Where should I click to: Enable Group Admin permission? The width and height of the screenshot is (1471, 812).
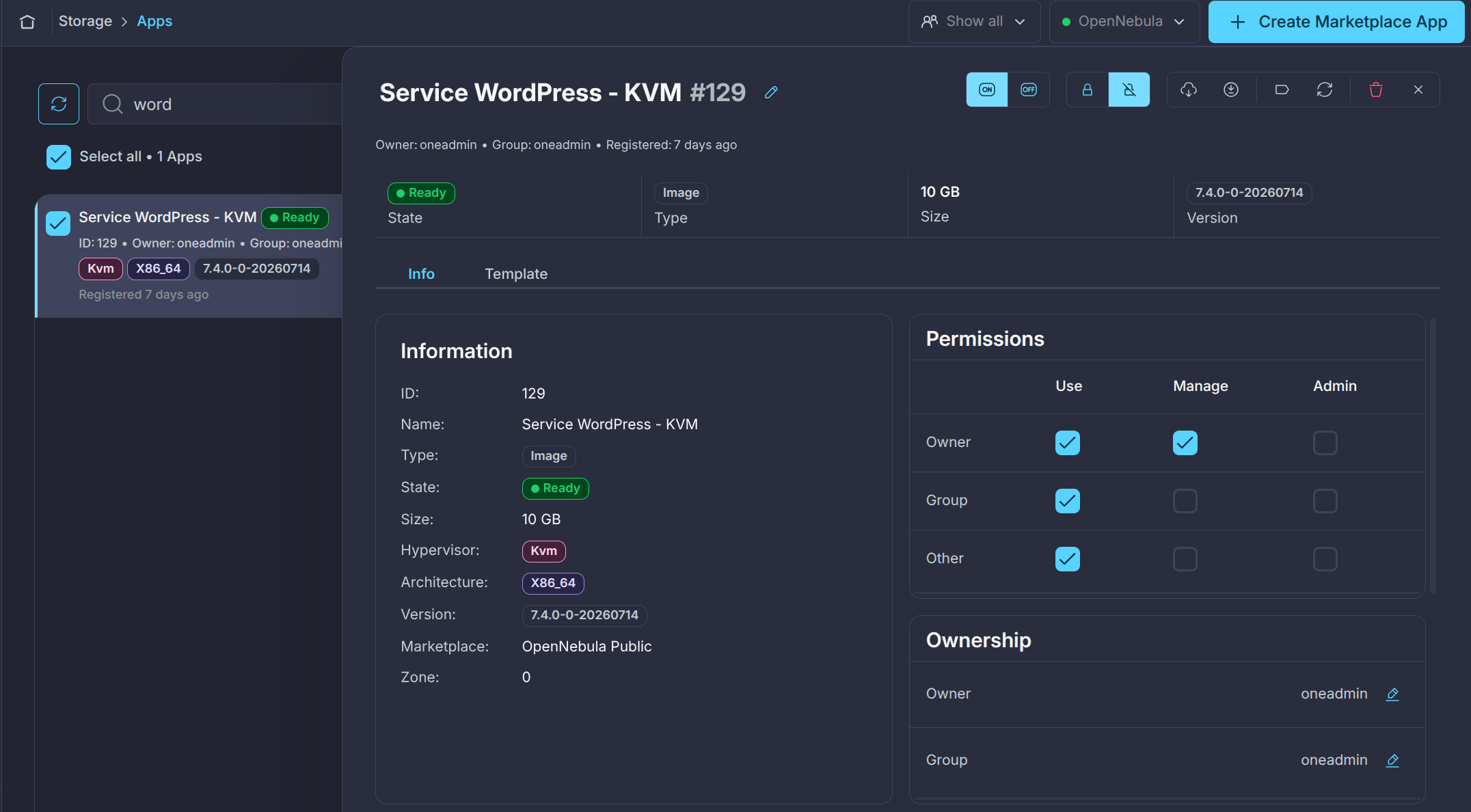(1325, 501)
